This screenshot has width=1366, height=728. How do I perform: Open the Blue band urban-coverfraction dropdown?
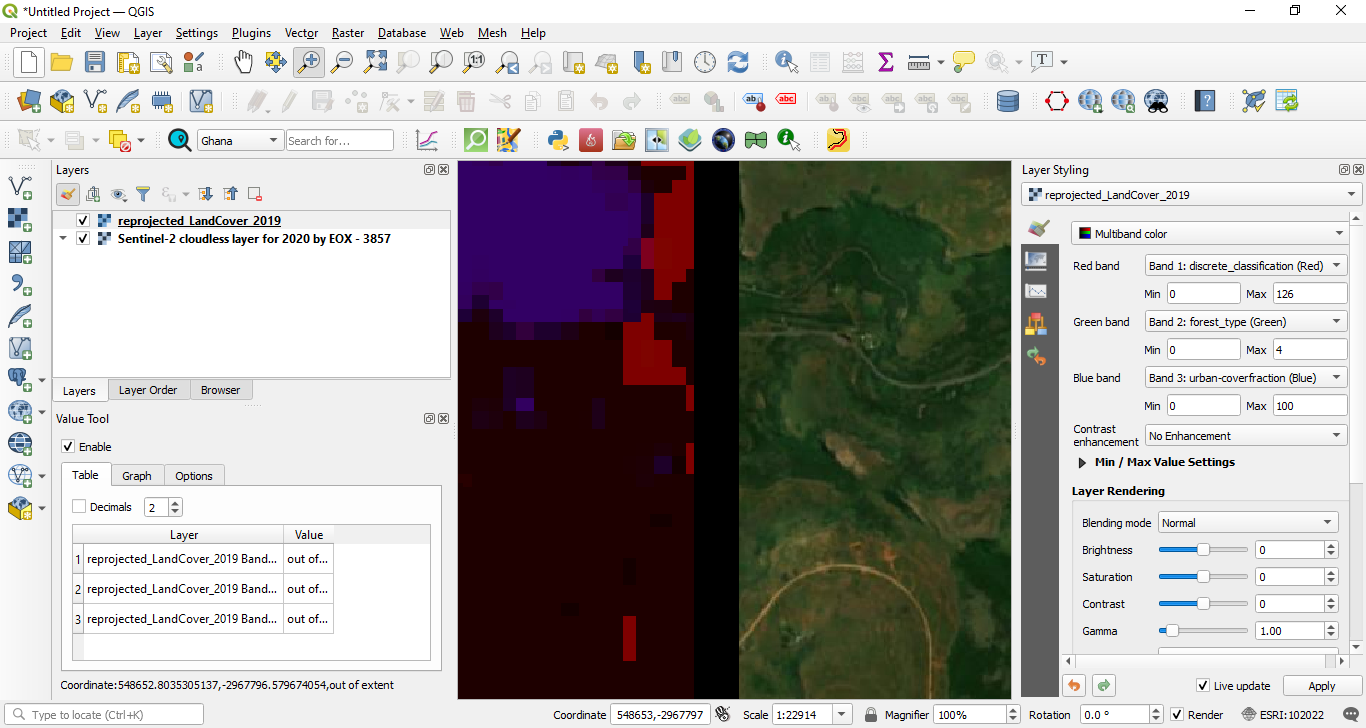[x=1246, y=378]
